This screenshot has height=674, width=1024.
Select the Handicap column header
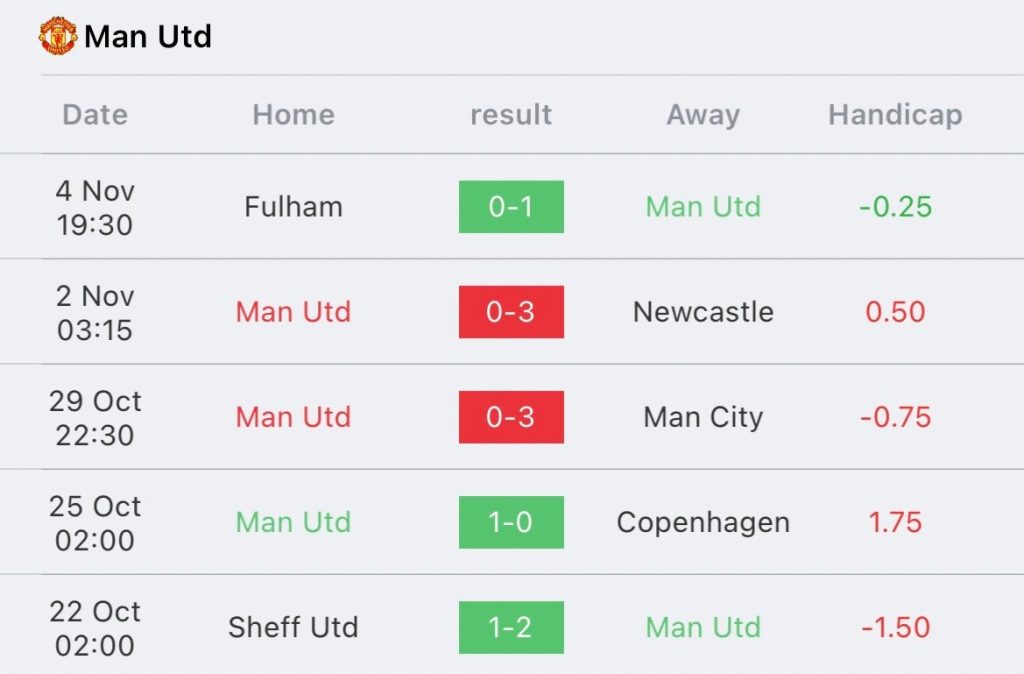click(895, 115)
